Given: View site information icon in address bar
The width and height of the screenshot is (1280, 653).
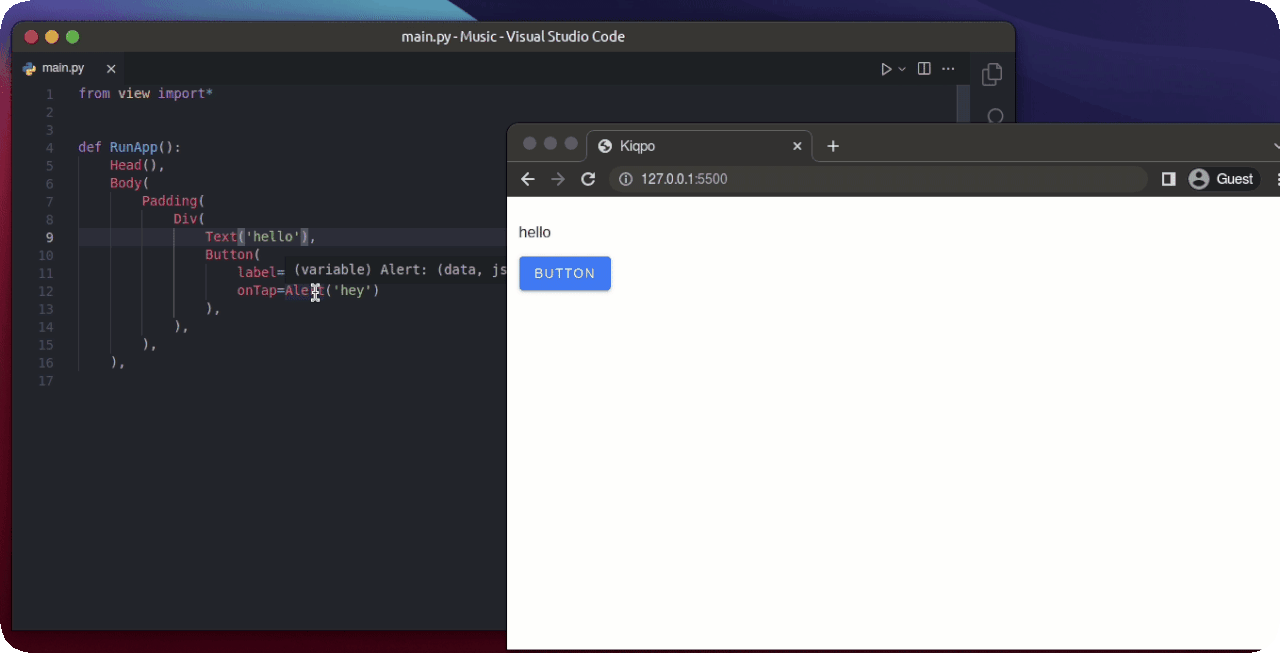Looking at the screenshot, I should pyautogui.click(x=626, y=179).
